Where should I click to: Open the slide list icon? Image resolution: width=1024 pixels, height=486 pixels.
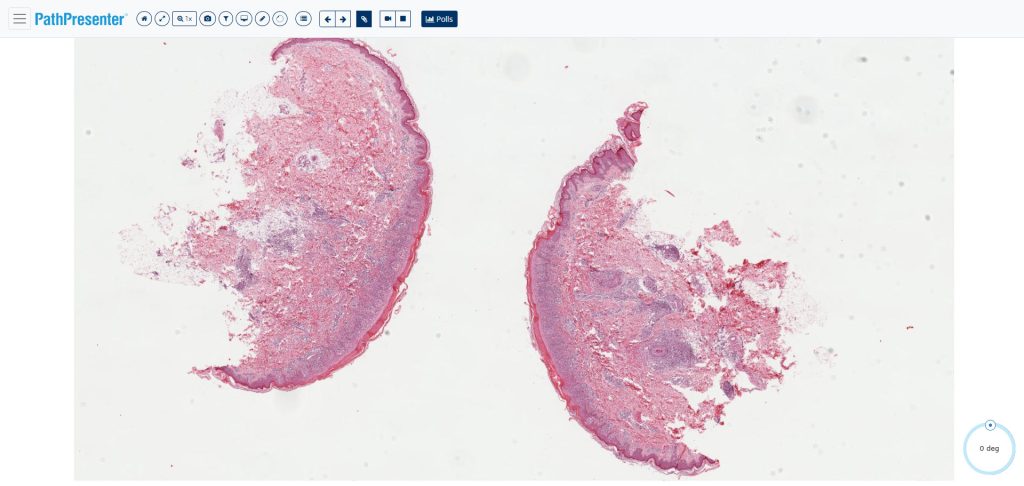303,19
